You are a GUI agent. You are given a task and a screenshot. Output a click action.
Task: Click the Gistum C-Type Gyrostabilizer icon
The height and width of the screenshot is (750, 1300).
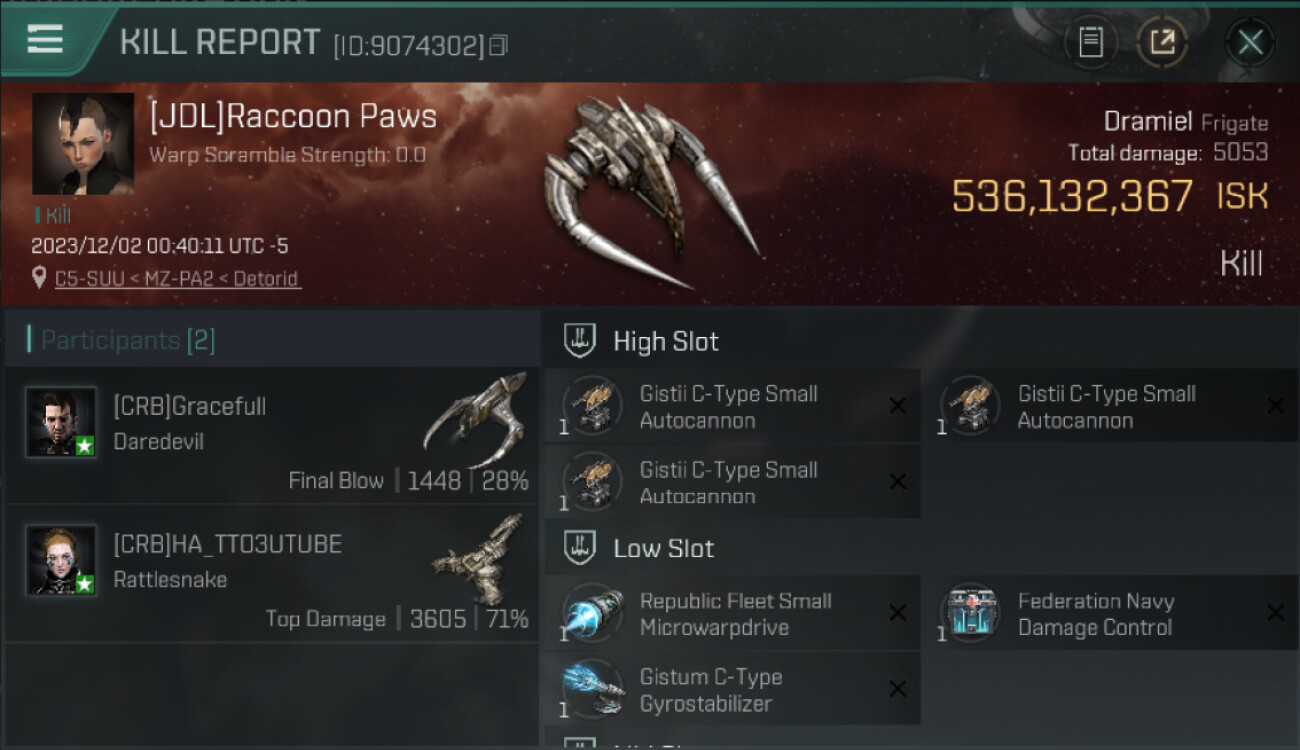coord(592,690)
